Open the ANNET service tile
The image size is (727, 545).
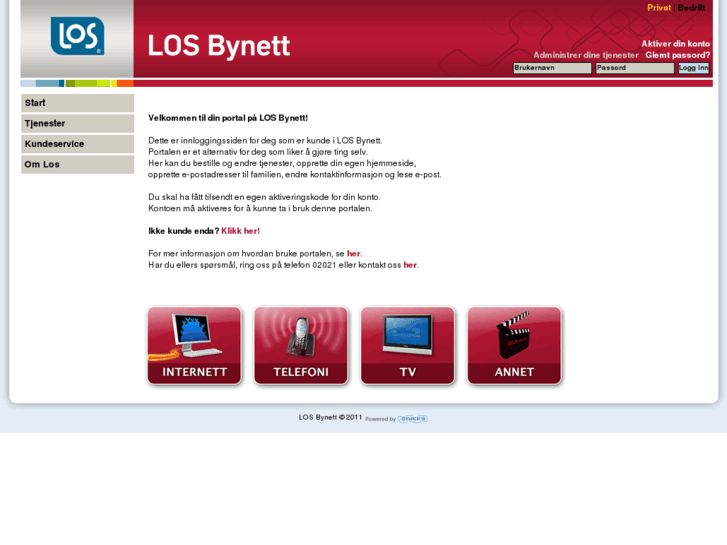(514, 346)
